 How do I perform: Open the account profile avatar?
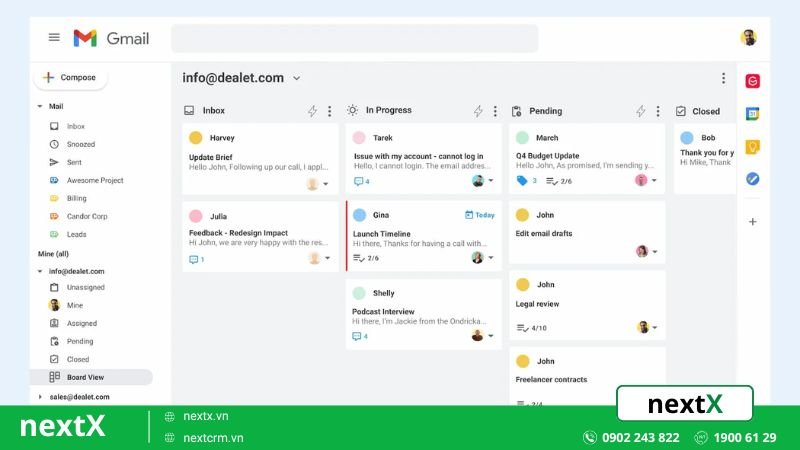coord(748,38)
